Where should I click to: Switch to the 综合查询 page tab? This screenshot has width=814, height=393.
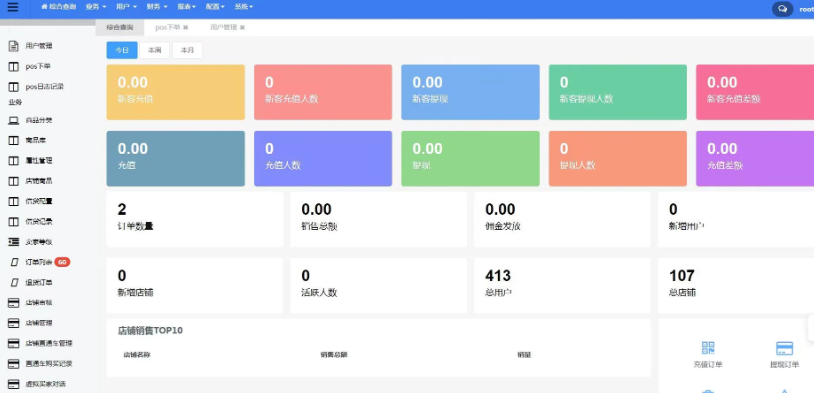(119, 27)
